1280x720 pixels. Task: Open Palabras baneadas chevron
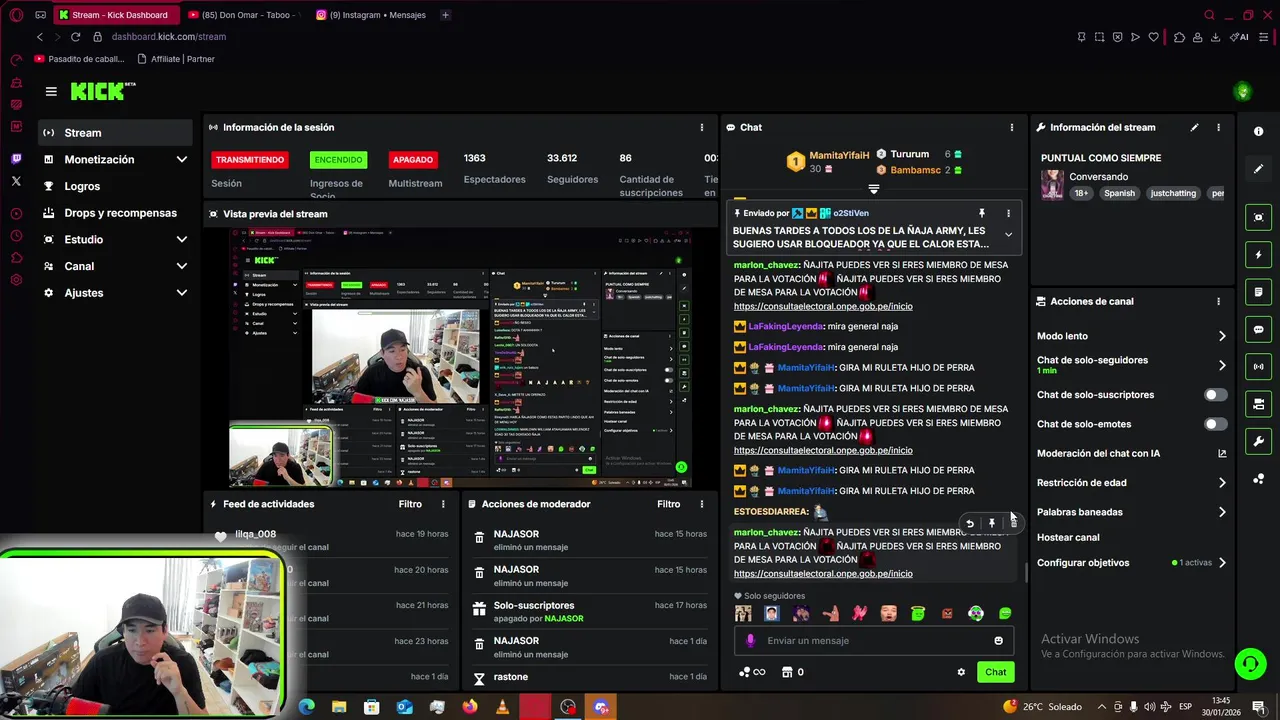(1221, 512)
